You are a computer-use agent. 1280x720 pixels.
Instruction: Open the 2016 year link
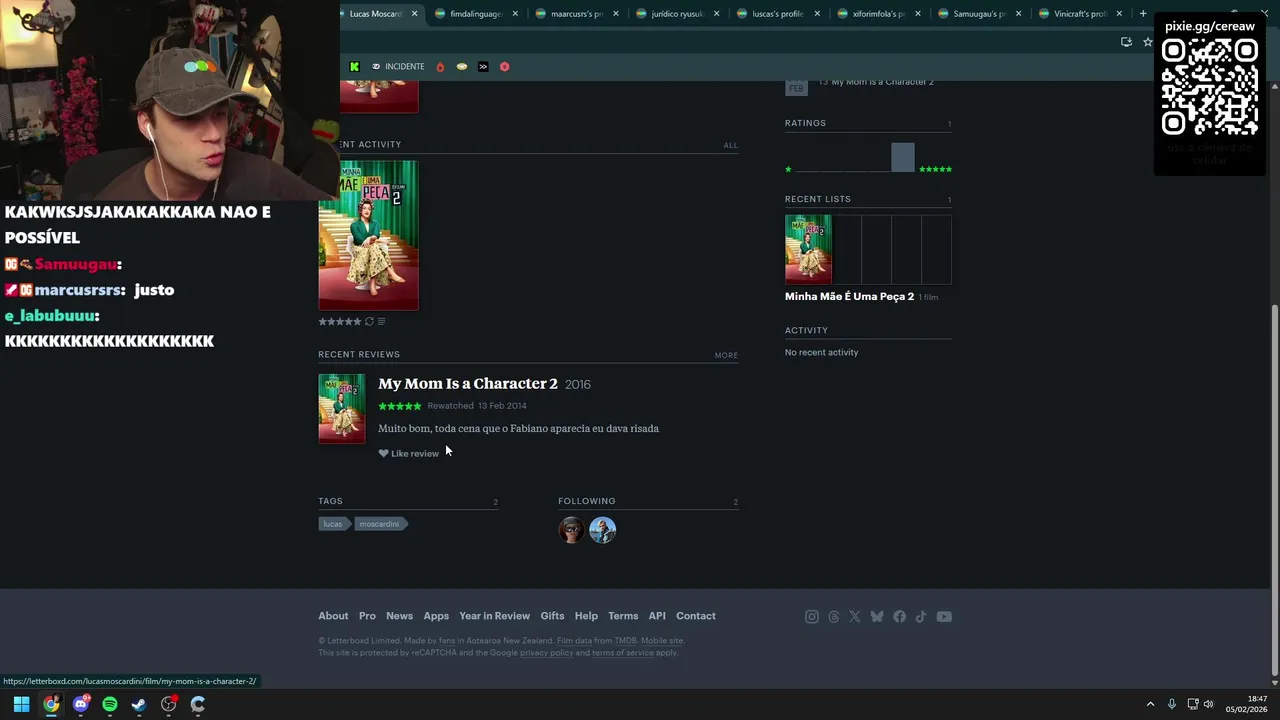pos(578,385)
